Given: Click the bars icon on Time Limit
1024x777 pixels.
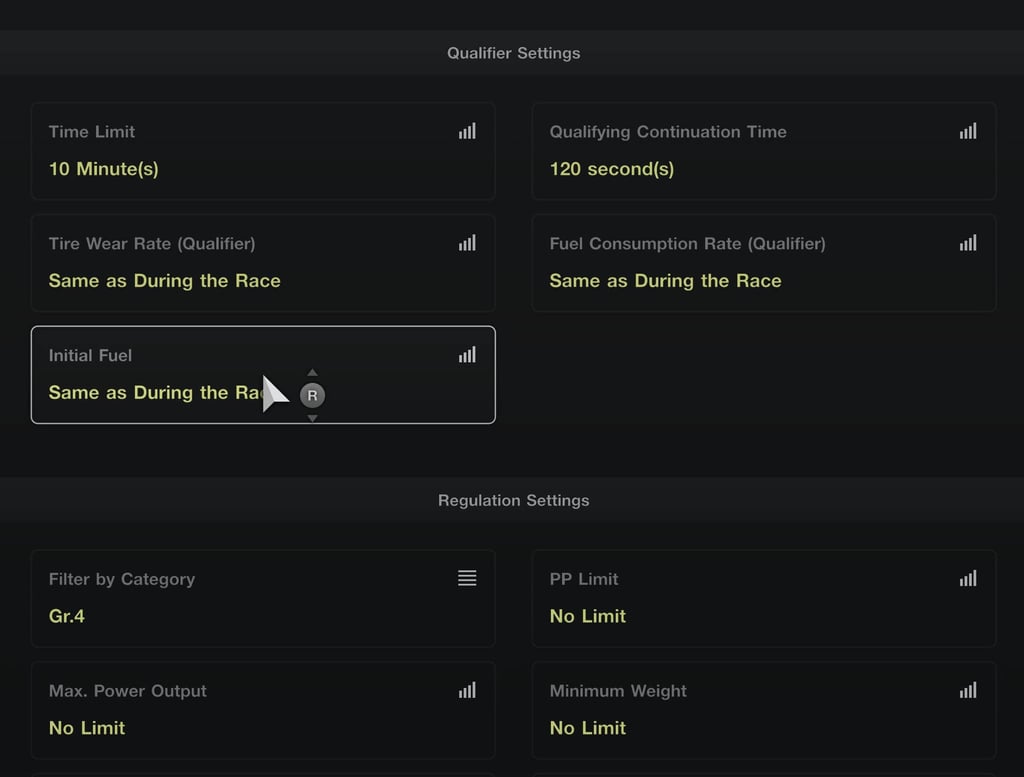Looking at the screenshot, I should click(467, 131).
